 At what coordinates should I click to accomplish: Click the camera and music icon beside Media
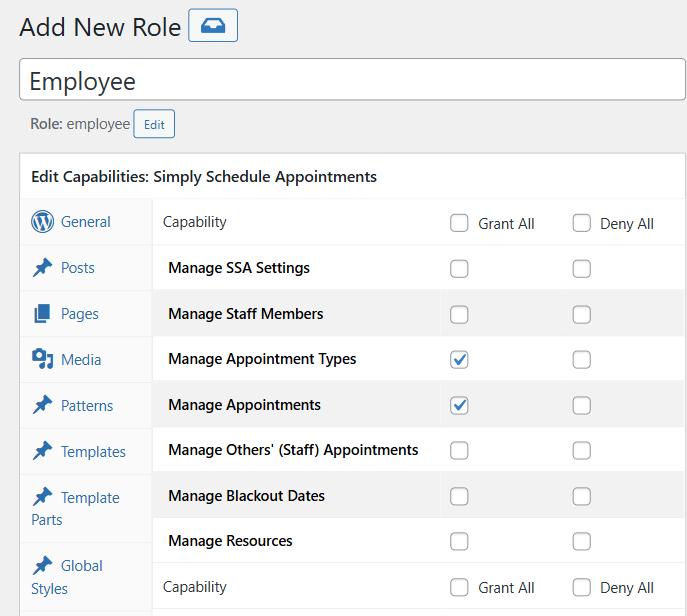[x=42, y=359]
